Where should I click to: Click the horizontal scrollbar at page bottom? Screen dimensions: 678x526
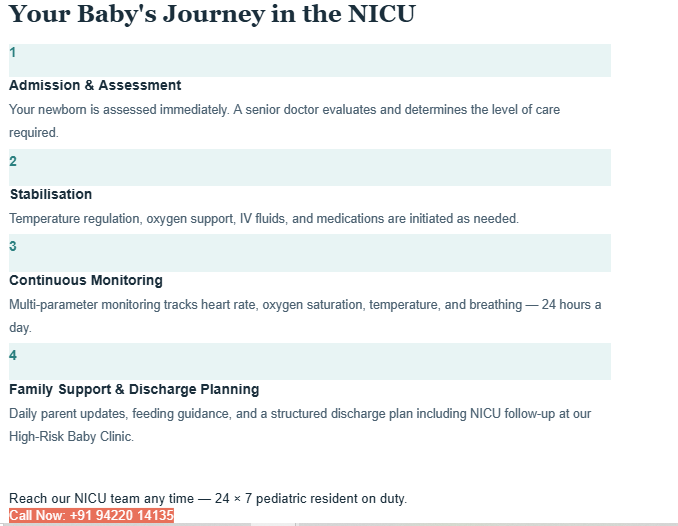[339, 524]
